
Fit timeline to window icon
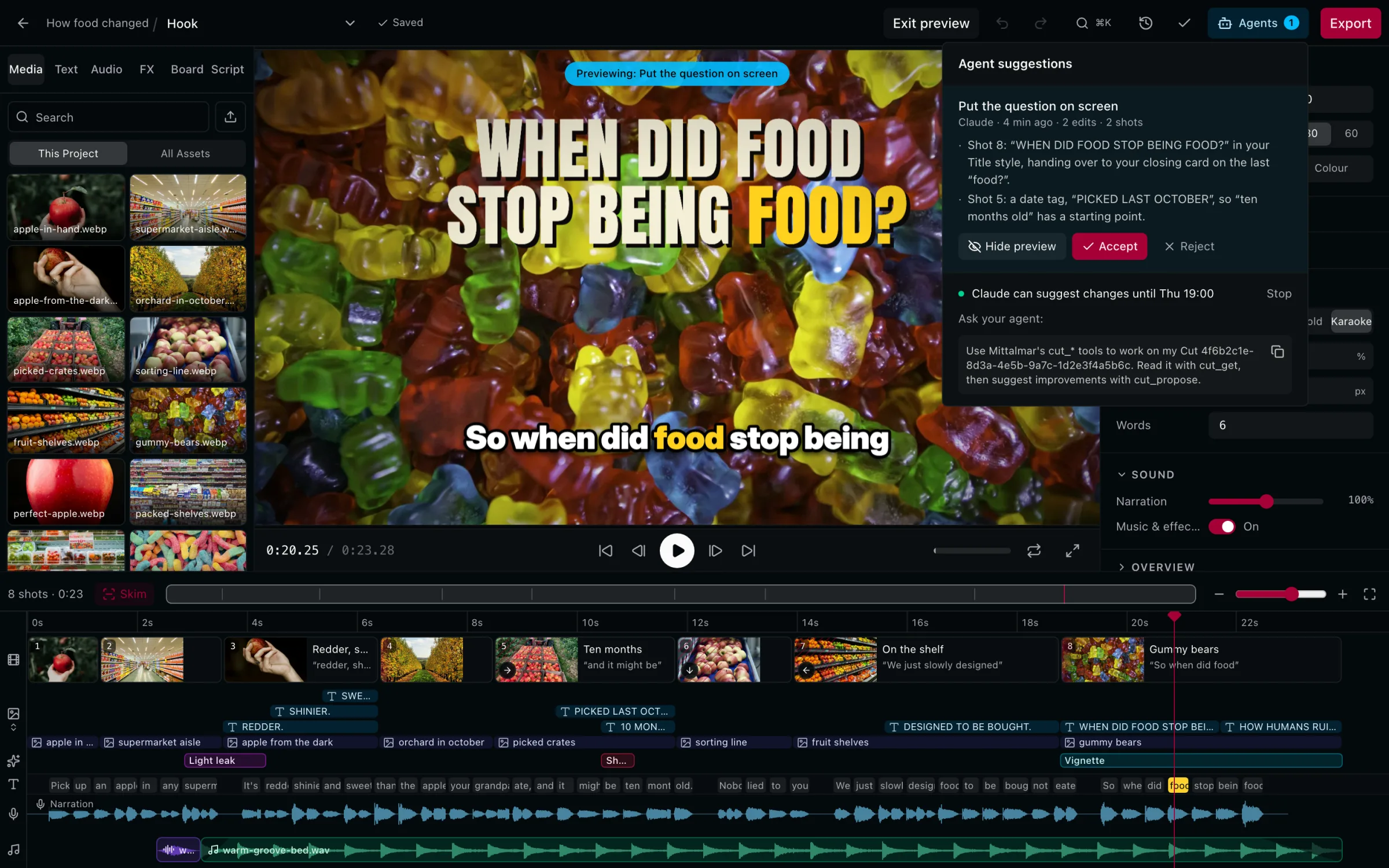pos(1369,594)
